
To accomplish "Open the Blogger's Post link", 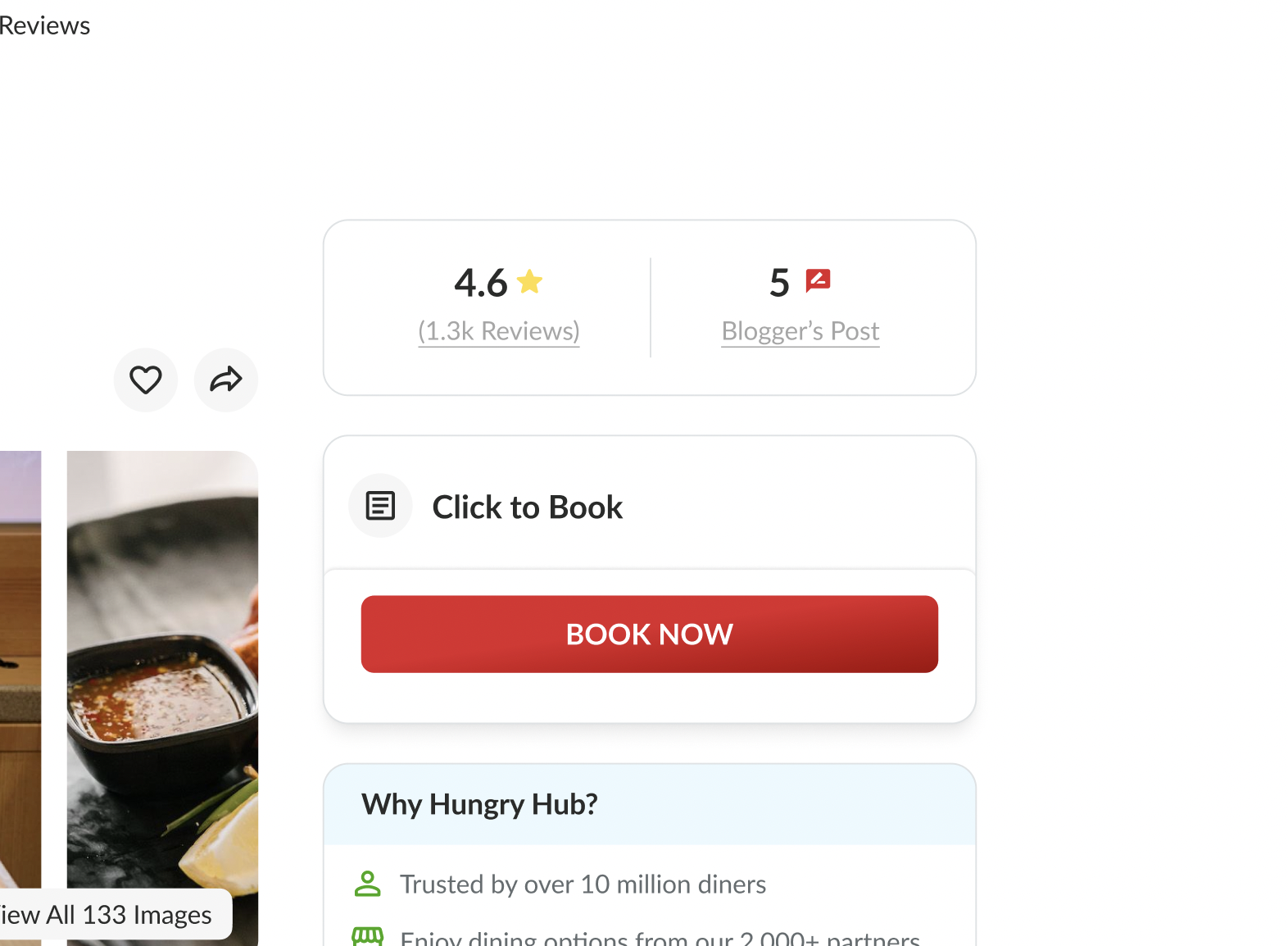I will point(800,331).
